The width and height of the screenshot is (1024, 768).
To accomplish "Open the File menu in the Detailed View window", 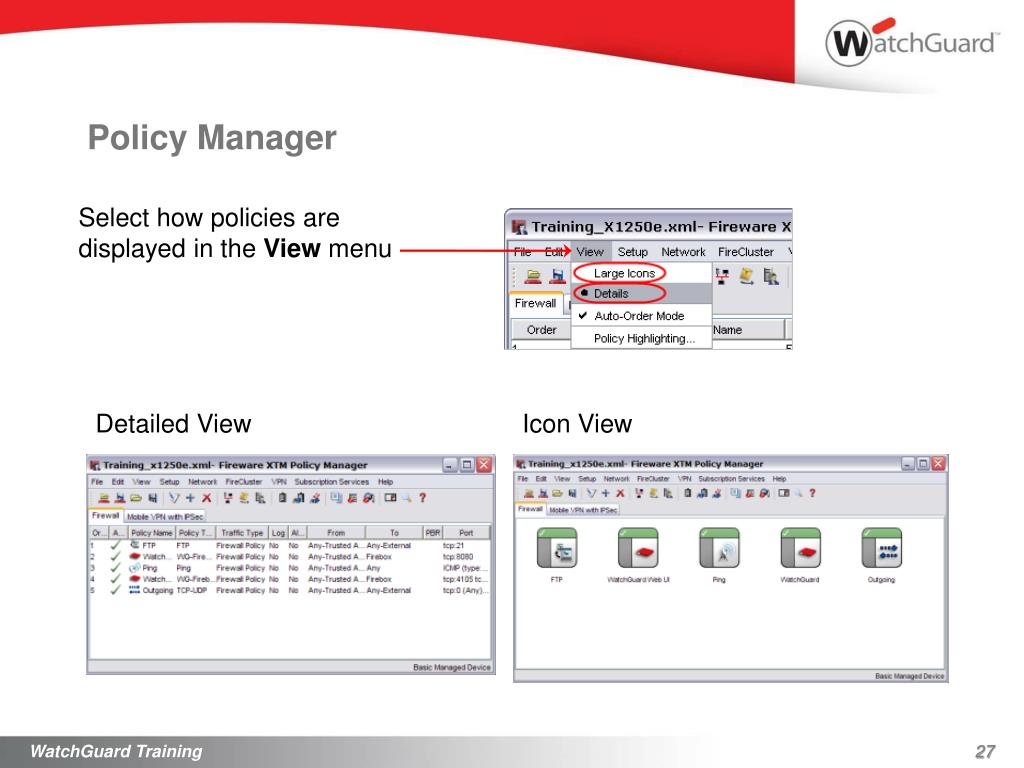I will 97,482.
